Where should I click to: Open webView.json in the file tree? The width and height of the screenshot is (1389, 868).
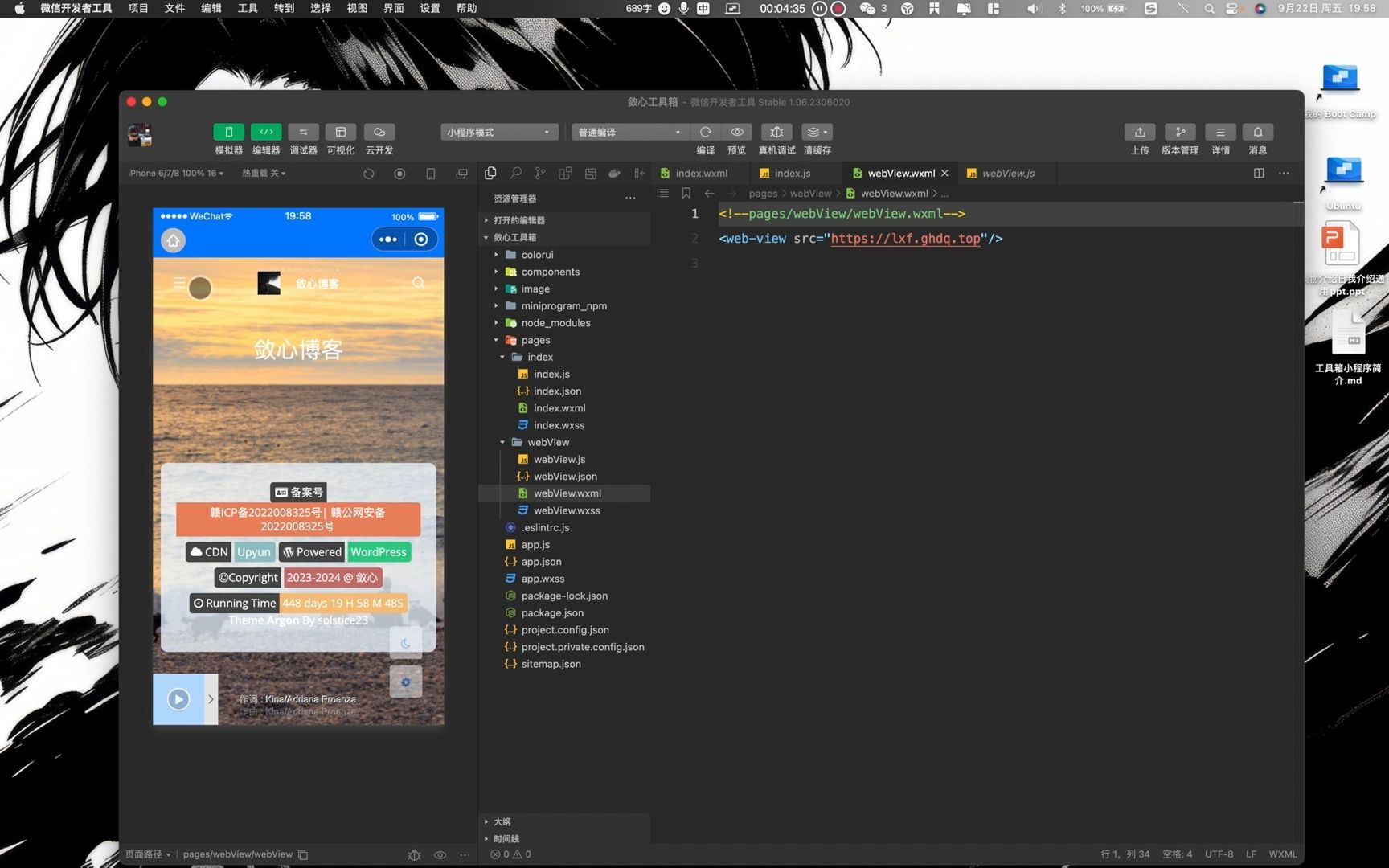(x=563, y=477)
